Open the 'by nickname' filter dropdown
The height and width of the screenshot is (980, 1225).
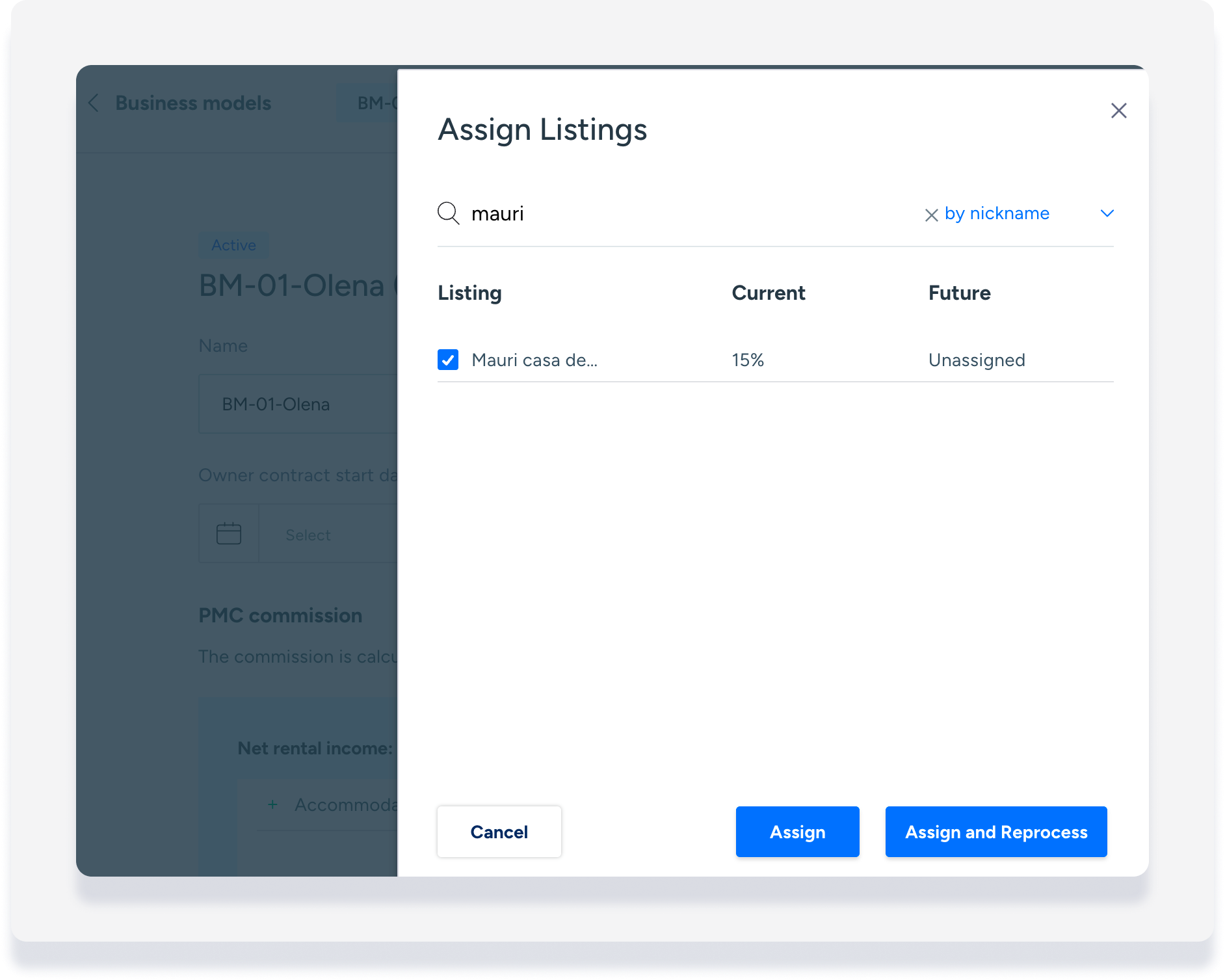[997, 213]
